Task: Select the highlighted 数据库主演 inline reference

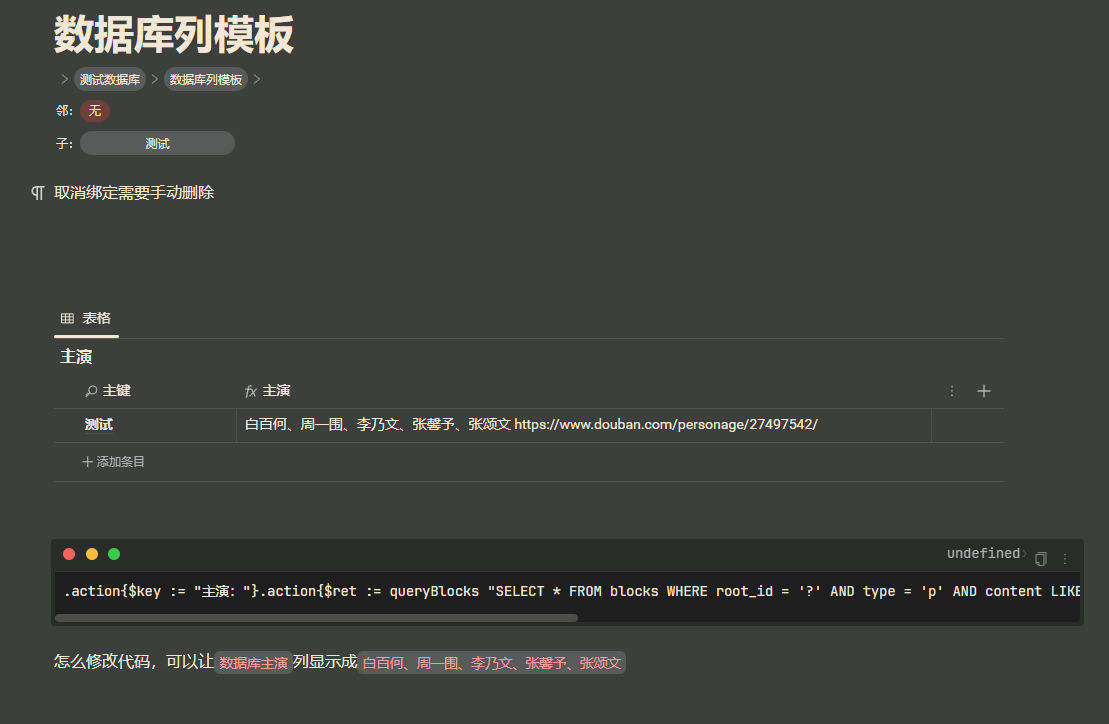Action: click(252, 662)
